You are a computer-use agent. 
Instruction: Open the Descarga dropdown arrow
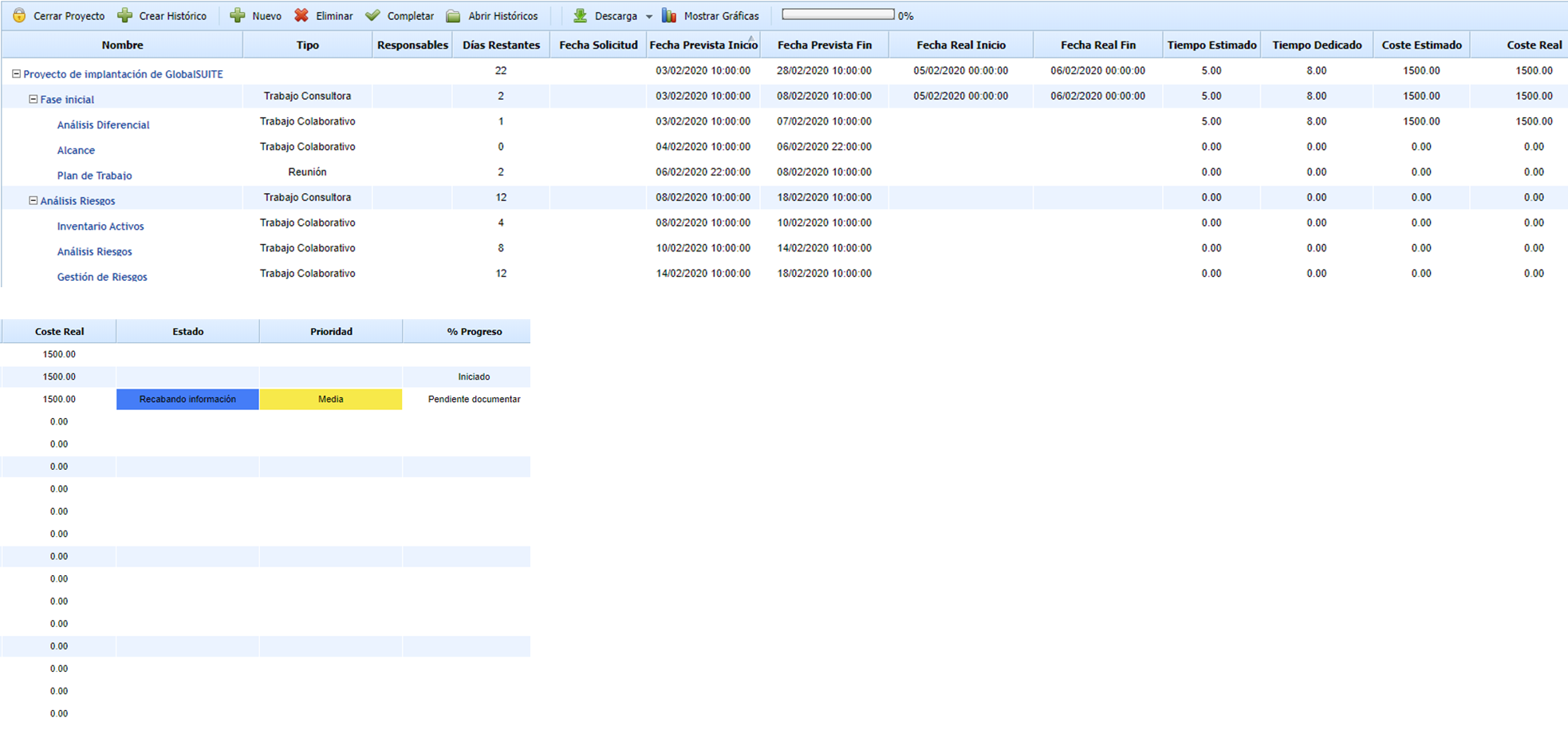pyautogui.click(x=648, y=17)
